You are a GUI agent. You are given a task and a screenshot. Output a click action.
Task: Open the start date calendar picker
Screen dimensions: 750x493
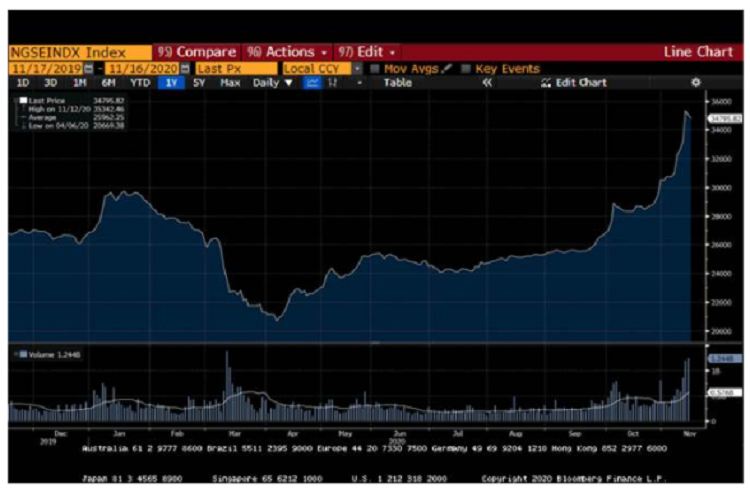pos(89,69)
